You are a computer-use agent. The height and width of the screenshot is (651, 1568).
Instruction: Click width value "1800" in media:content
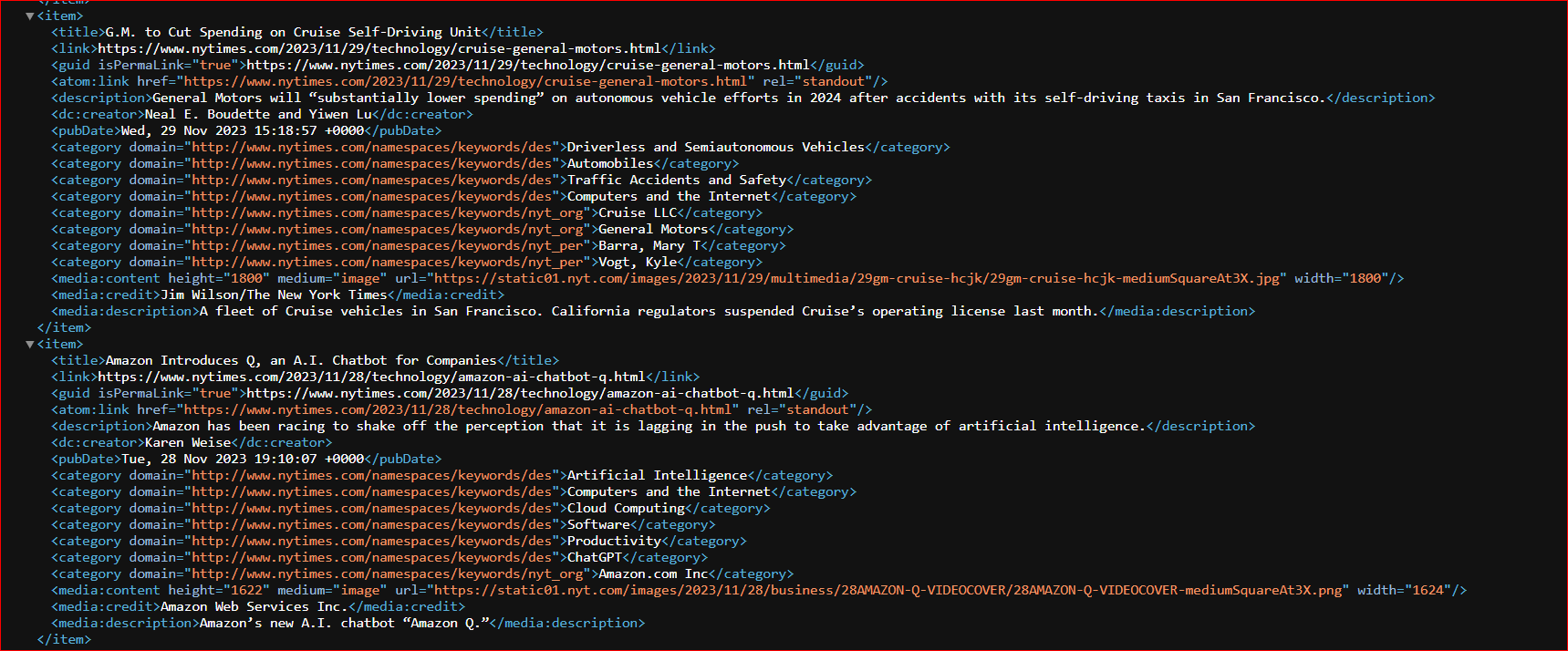1365,278
